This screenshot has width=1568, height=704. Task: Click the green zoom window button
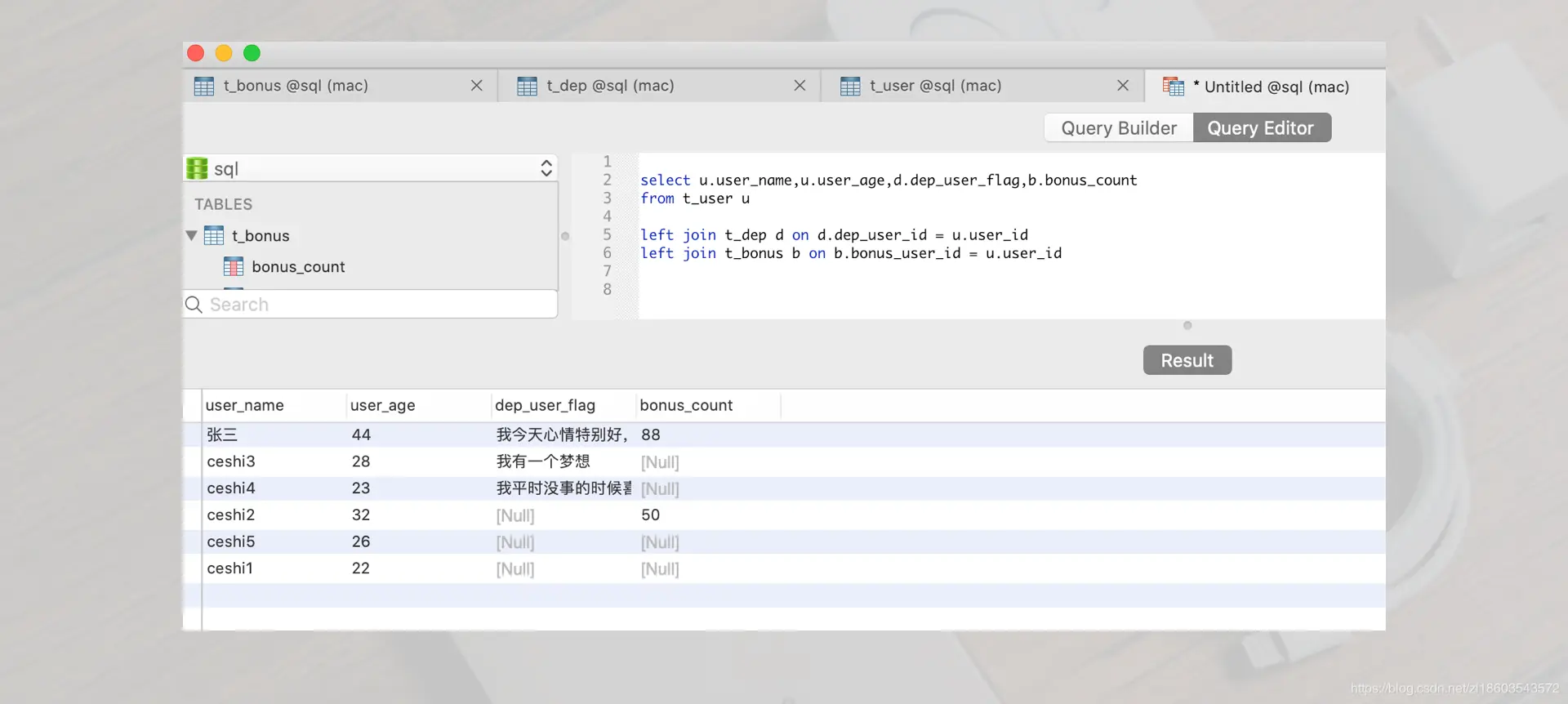(252, 53)
